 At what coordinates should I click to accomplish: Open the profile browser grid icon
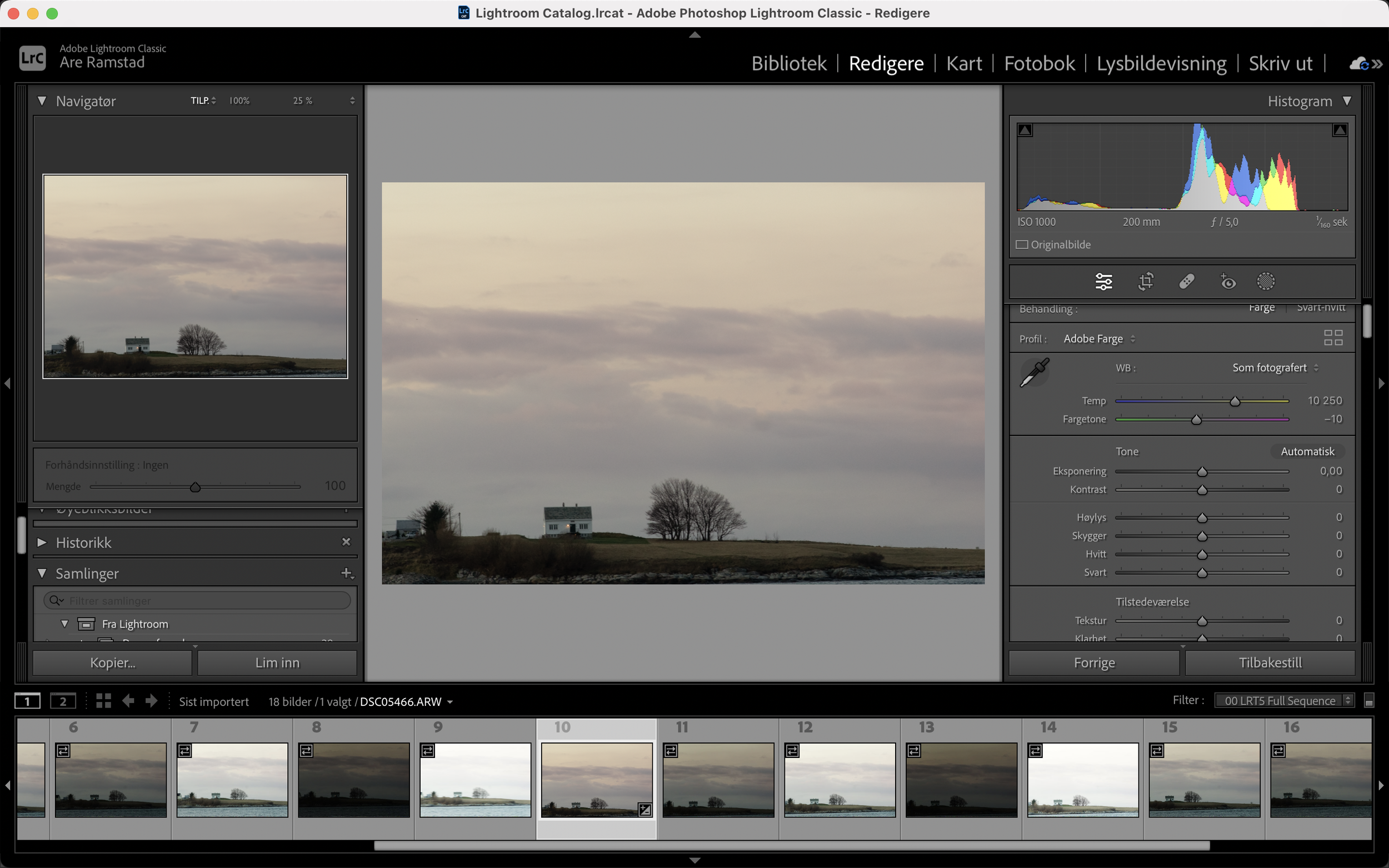[x=1333, y=338]
